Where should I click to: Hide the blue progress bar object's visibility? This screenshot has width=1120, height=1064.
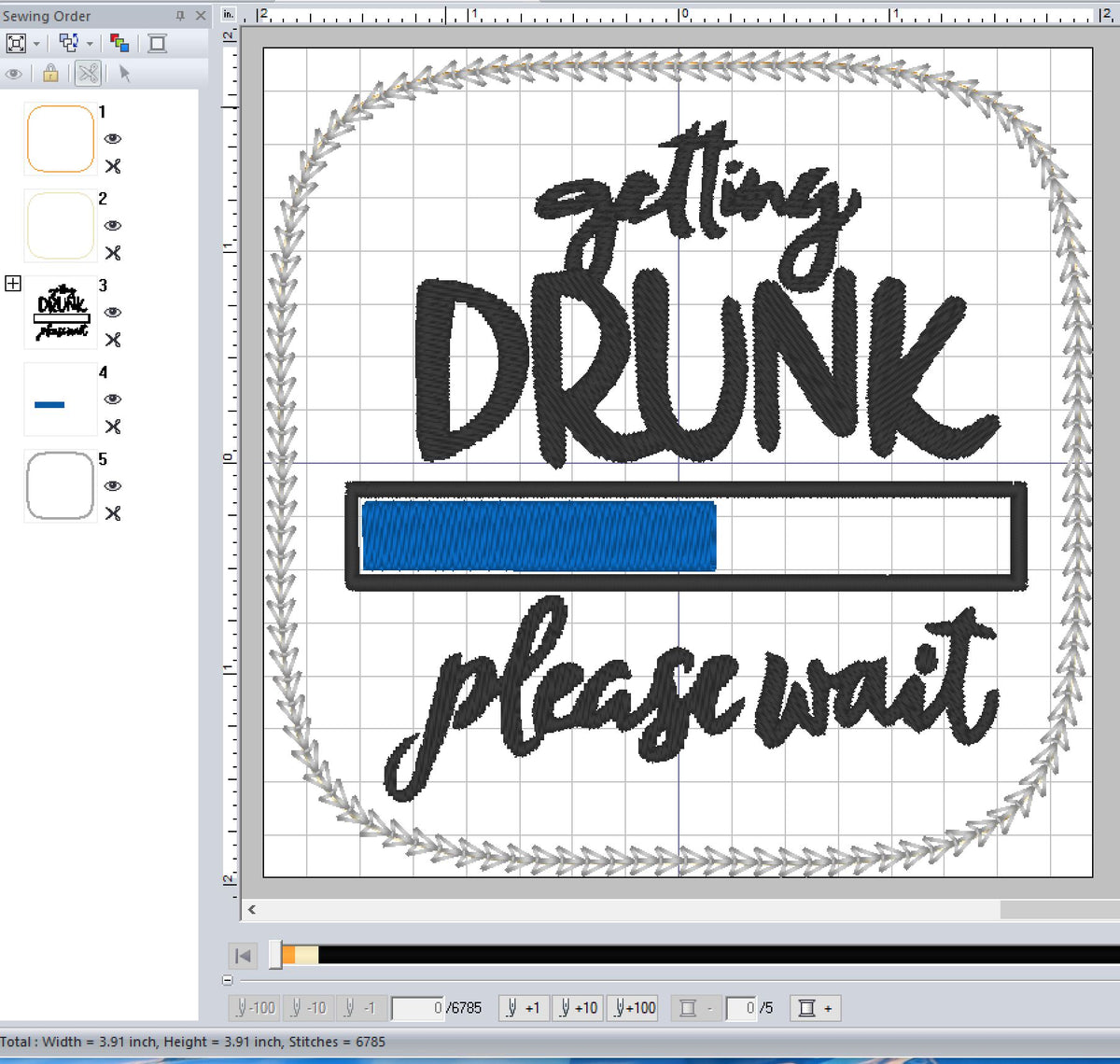click(112, 399)
